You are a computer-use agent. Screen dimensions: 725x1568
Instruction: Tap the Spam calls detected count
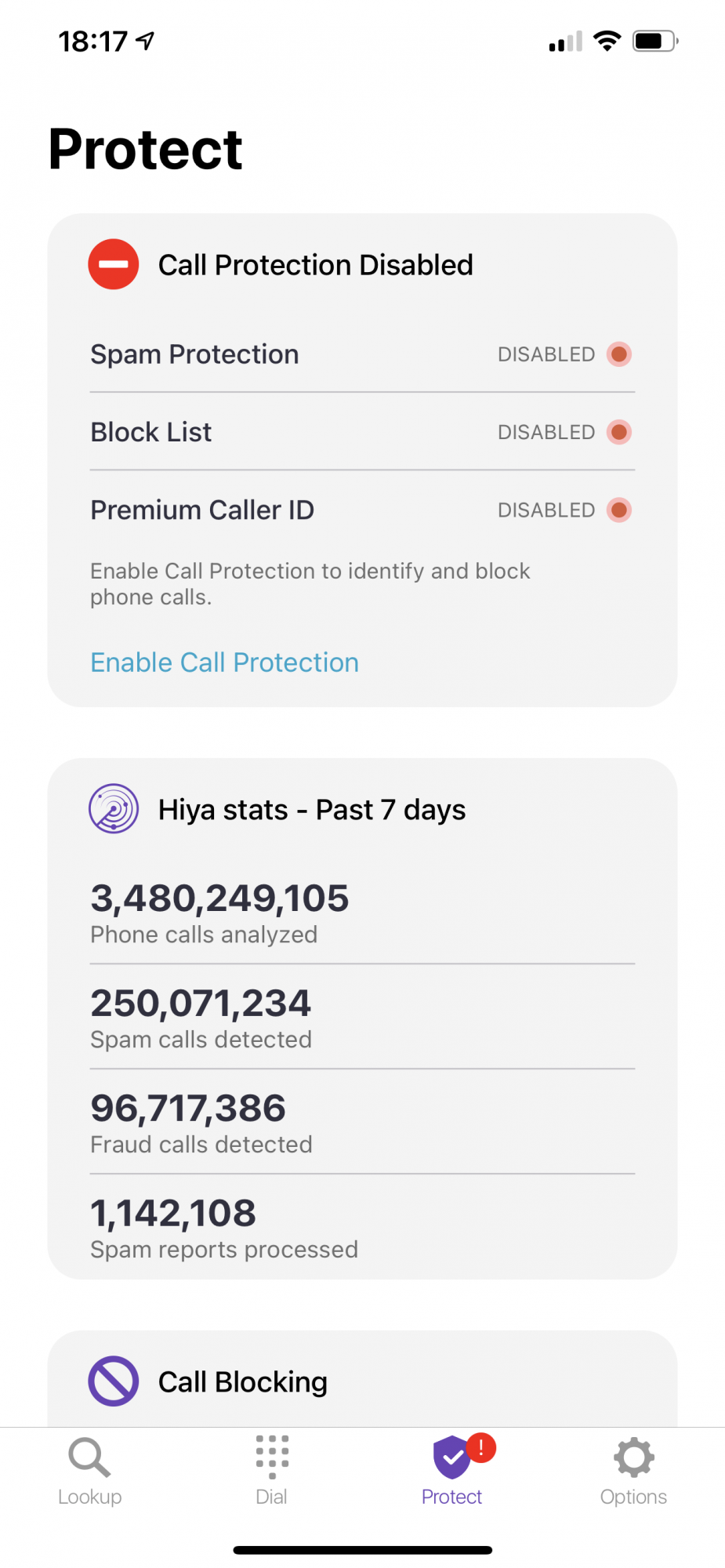pyautogui.click(x=201, y=1004)
